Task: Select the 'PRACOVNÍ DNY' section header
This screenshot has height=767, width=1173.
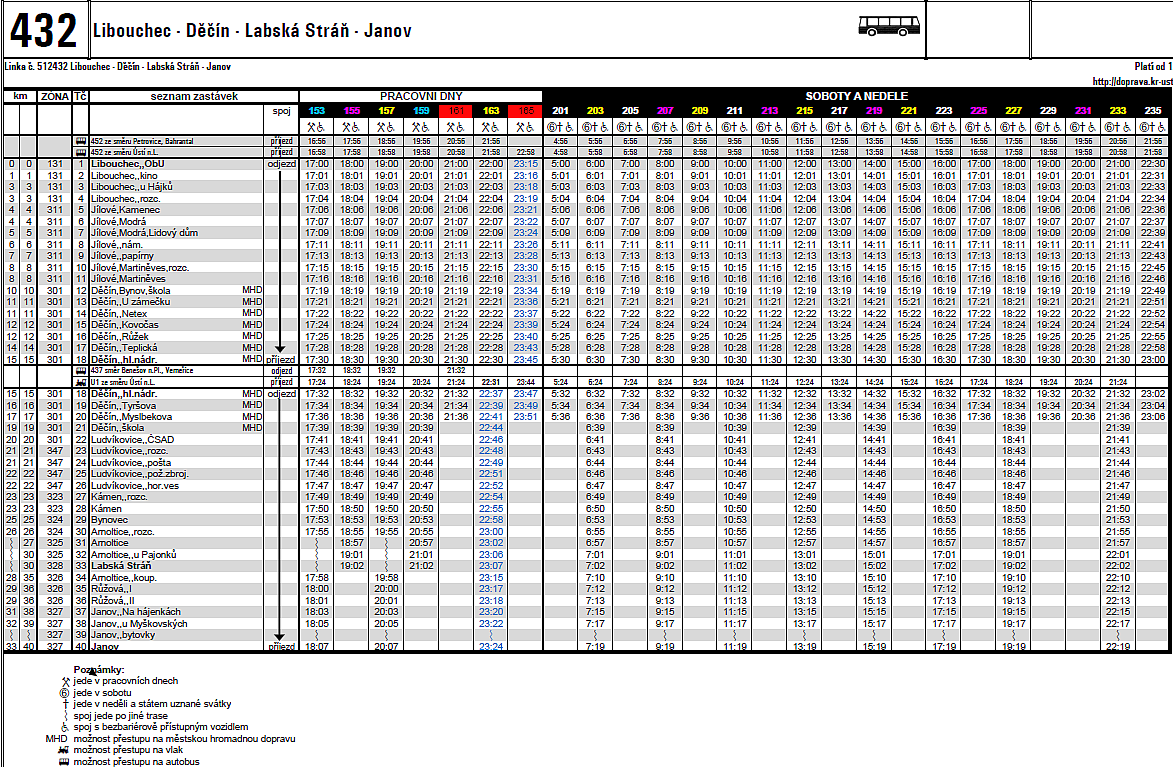Action: pos(421,96)
